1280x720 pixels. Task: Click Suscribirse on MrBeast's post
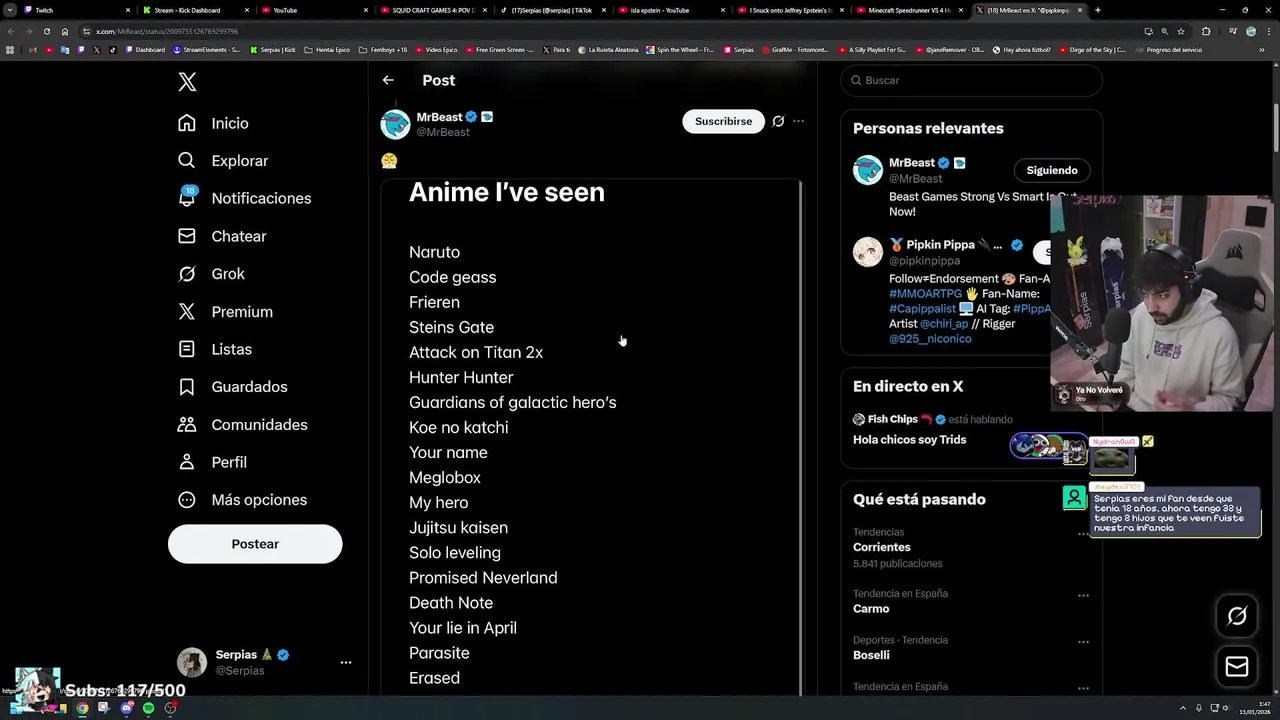click(x=723, y=121)
